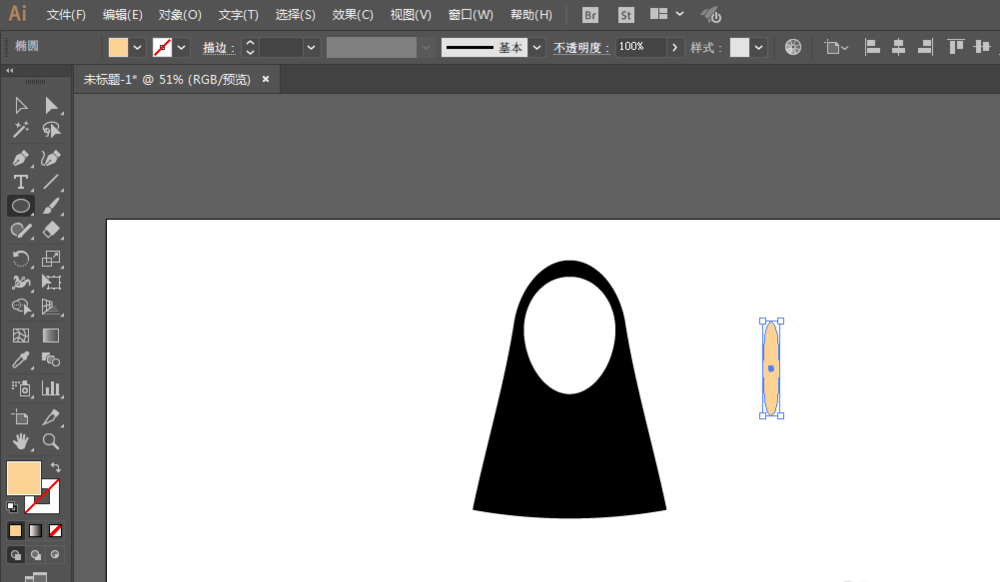
Task: Open the workspace layout switcher dropdown
Action: click(x=680, y=14)
